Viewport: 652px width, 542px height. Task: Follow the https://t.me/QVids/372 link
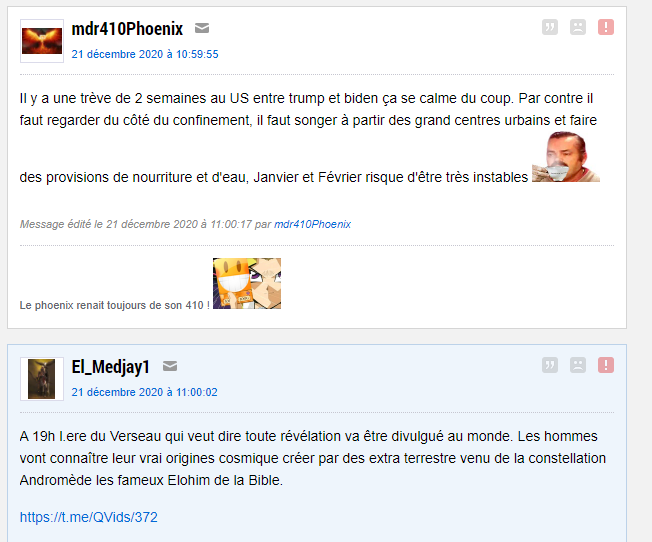click(89, 517)
